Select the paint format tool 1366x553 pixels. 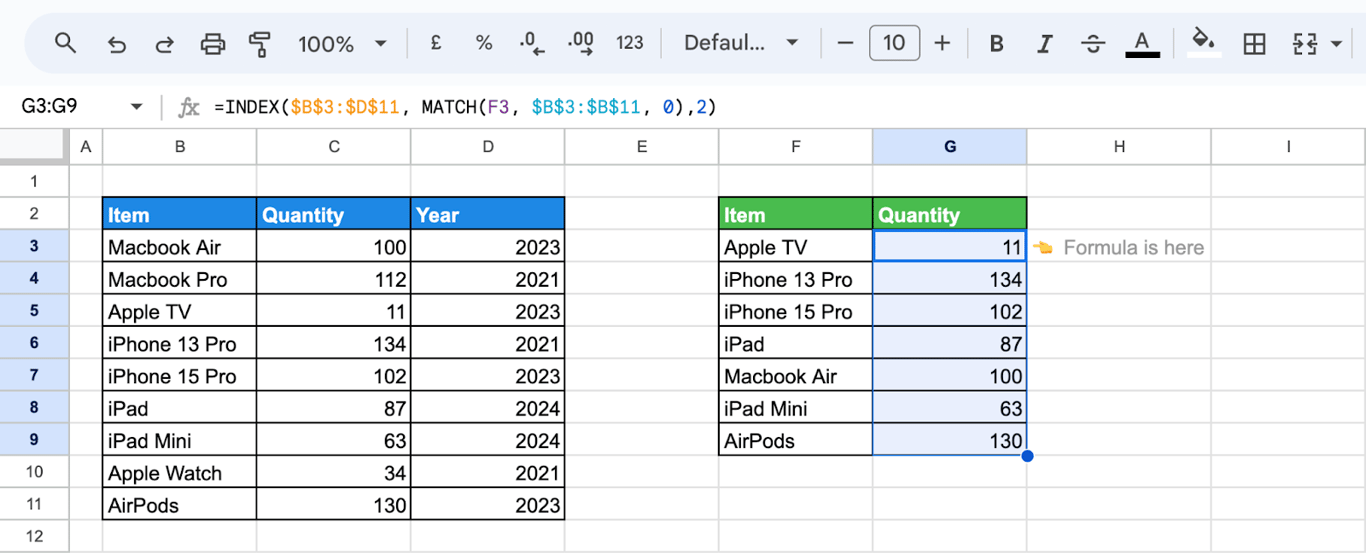click(x=260, y=44)
